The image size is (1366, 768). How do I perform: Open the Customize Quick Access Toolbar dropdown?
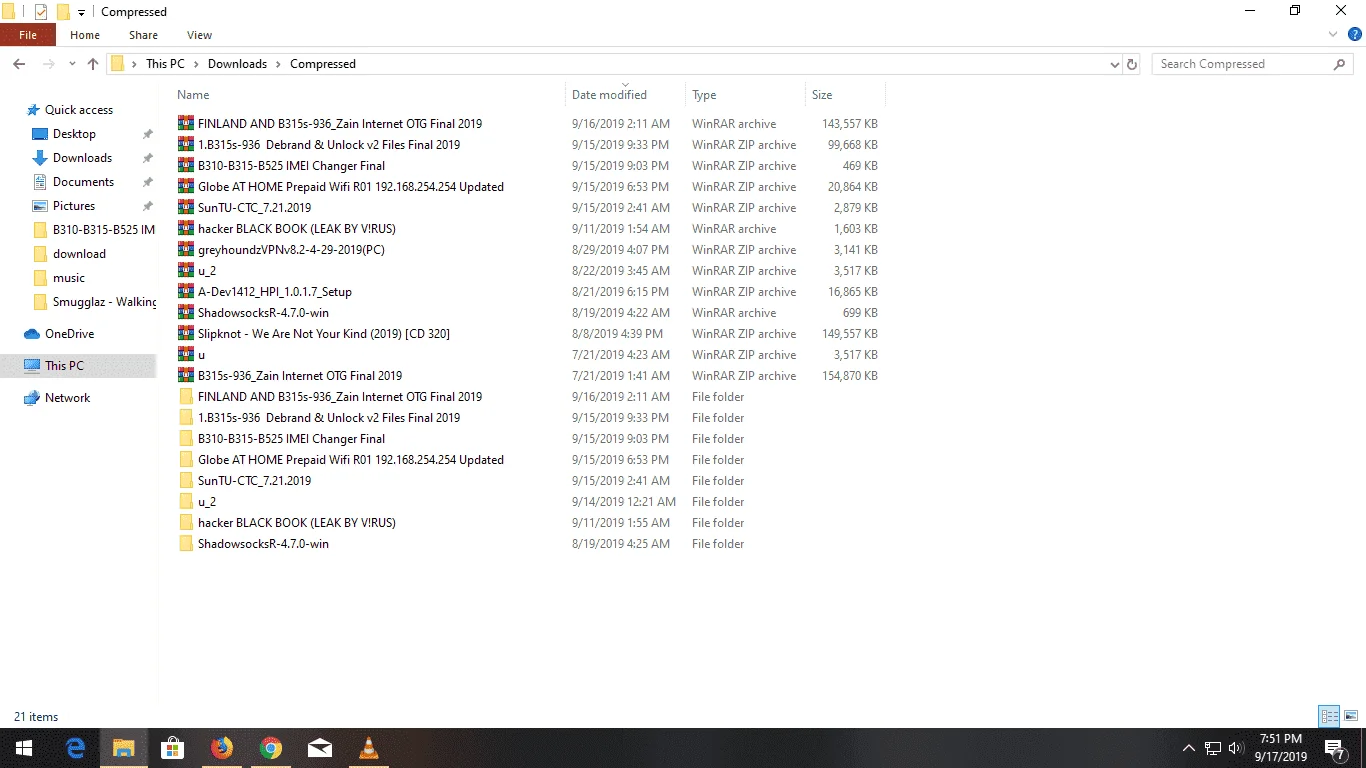click(81, 12)
